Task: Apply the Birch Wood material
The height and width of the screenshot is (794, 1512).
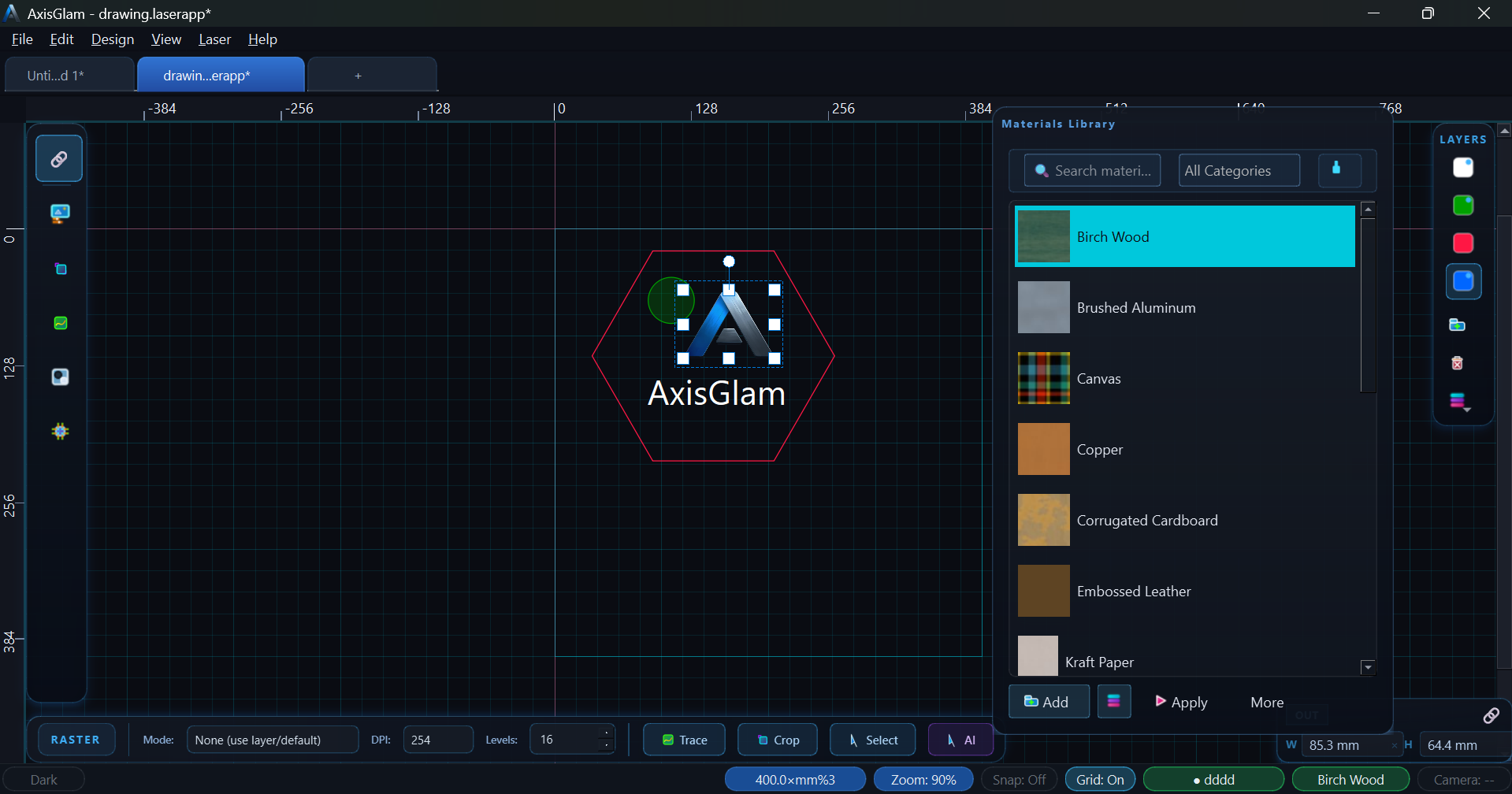Action: tap(1181, 701)
